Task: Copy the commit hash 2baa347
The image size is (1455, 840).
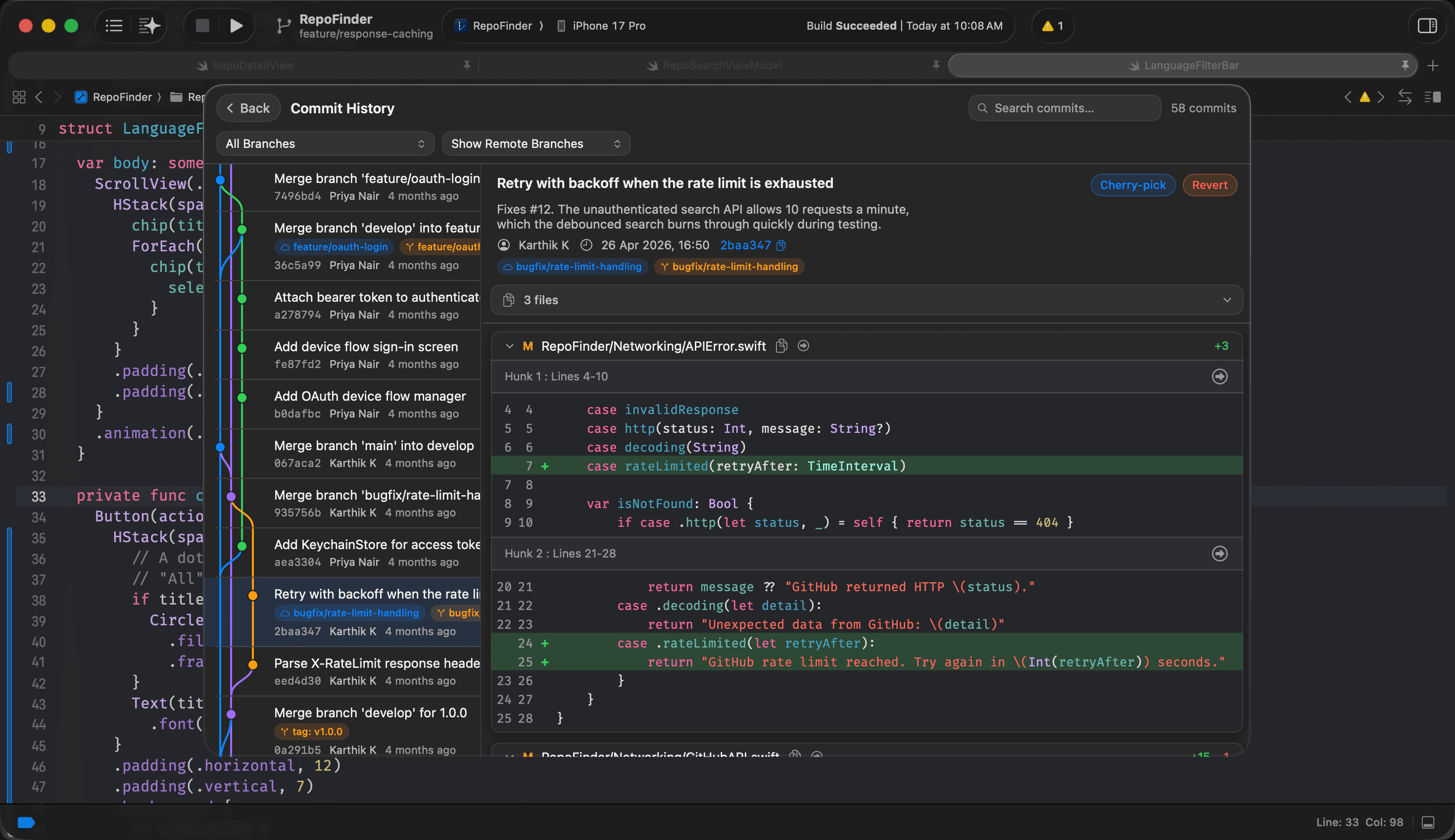Action: (x=781, y=245)
